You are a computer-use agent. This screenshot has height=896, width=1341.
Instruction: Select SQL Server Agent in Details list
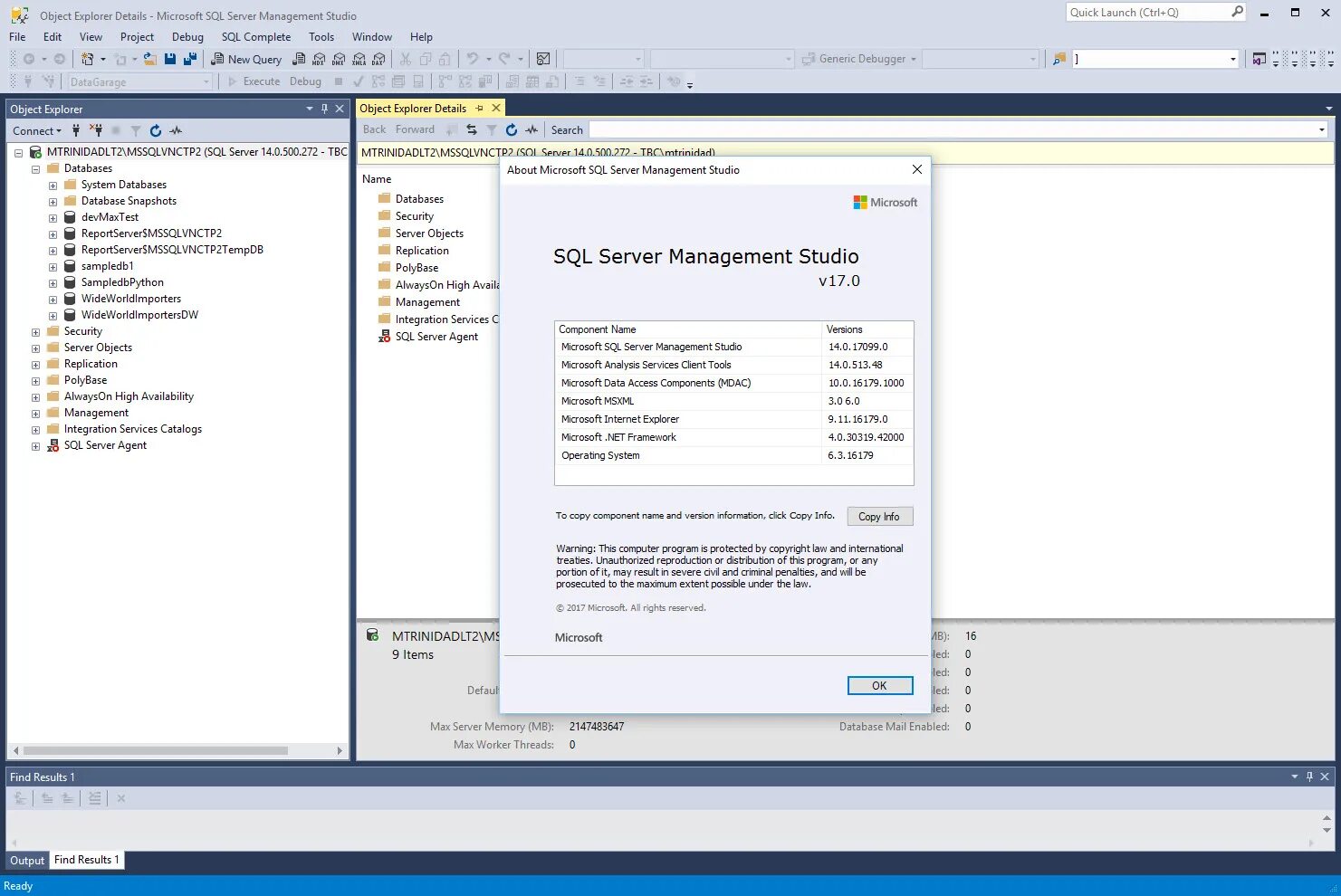point(436,337)
